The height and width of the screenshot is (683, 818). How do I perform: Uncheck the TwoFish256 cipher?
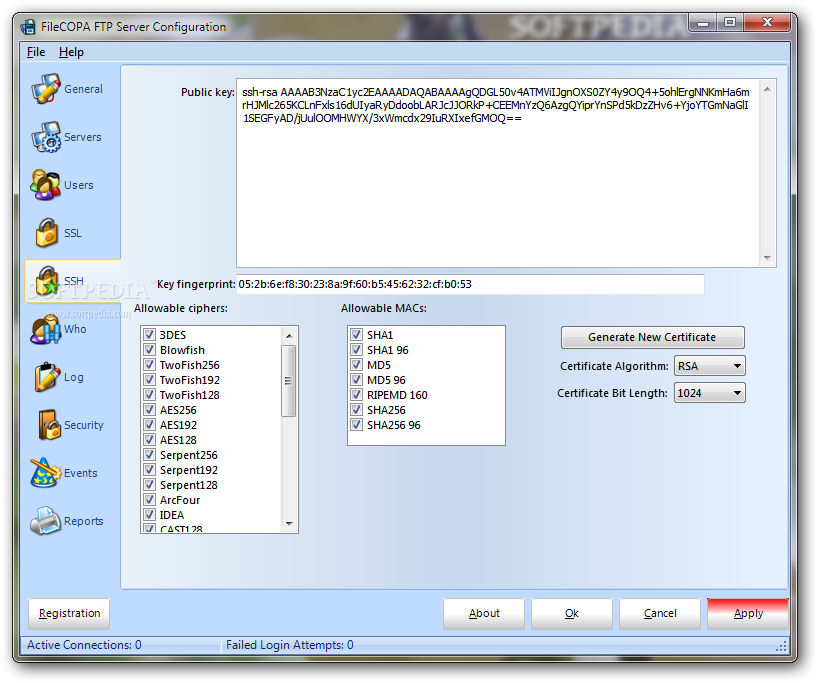point(150,365)
